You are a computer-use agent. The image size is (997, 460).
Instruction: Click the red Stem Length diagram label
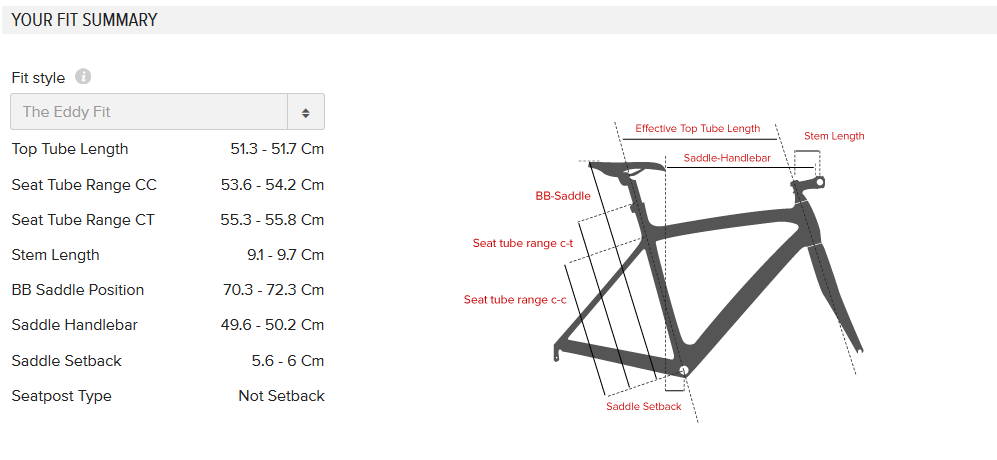[x=834, y=136]
